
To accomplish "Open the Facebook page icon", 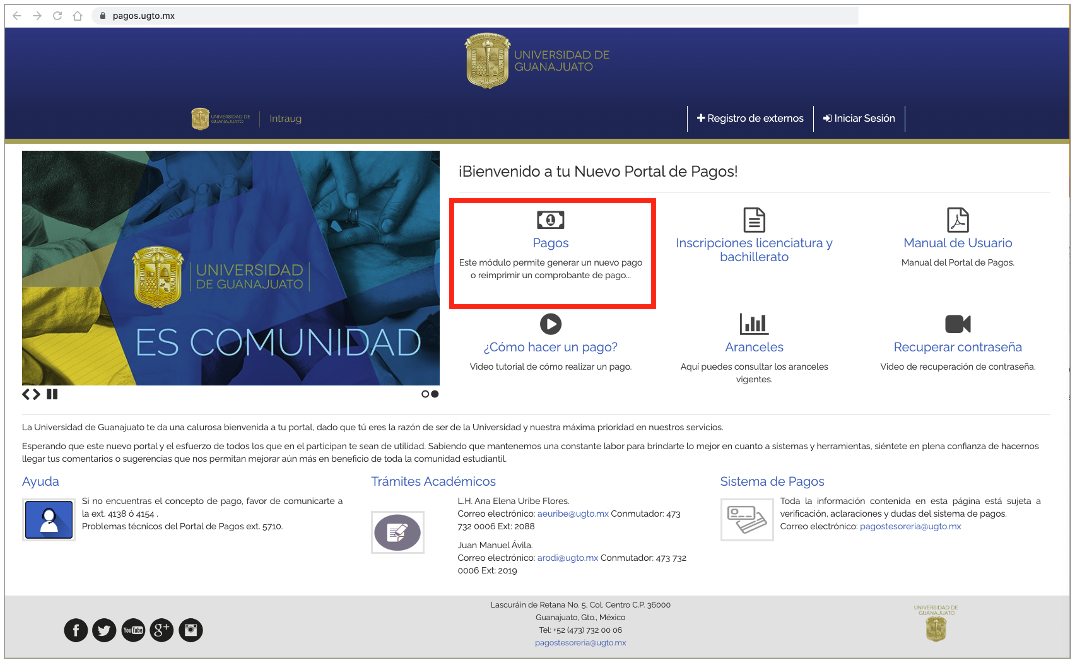I will coord(76,630).
